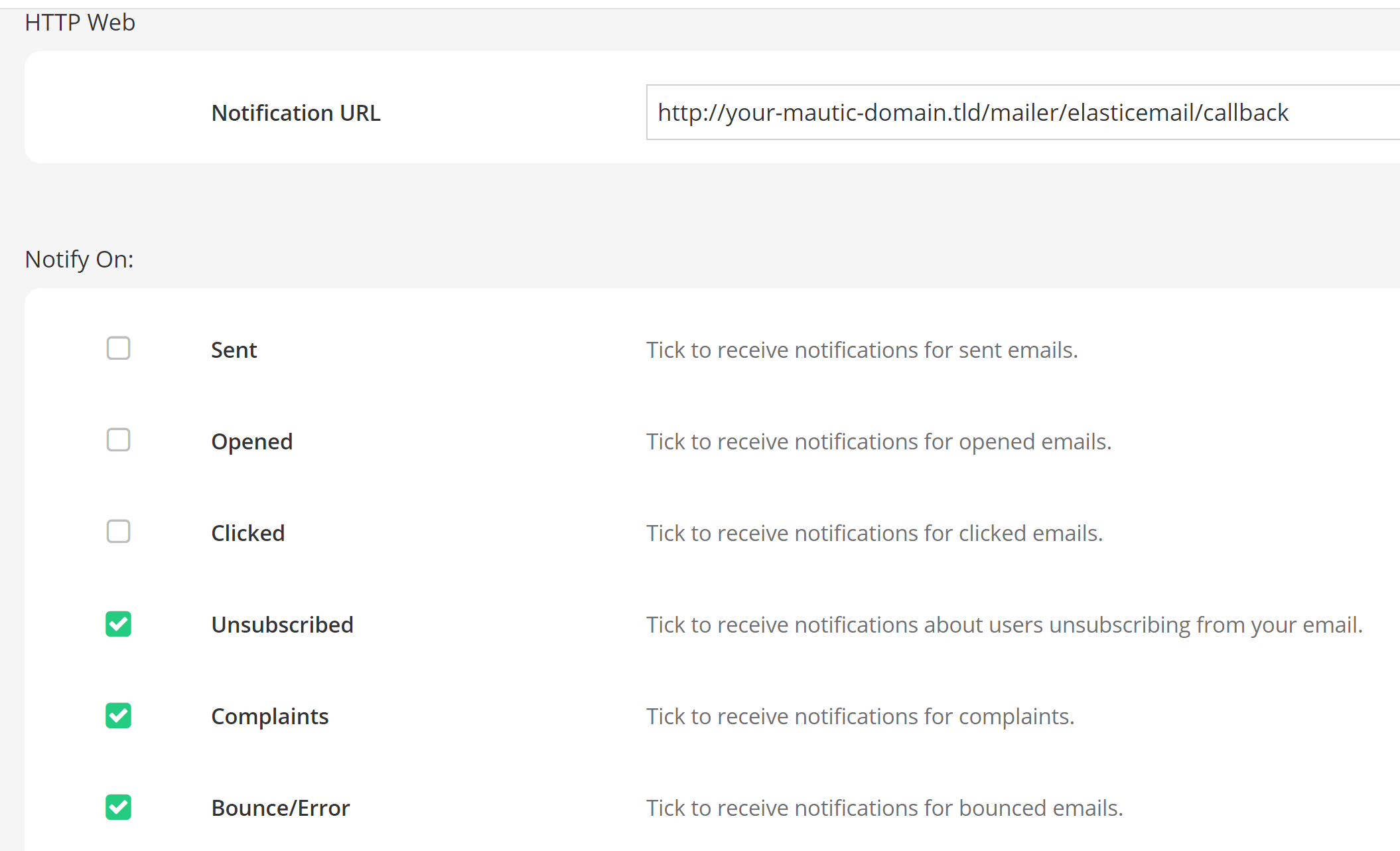The height and width of the screenshot is (851, 1400).
Task: Tick the Opened checkbox
Action: 118,439
